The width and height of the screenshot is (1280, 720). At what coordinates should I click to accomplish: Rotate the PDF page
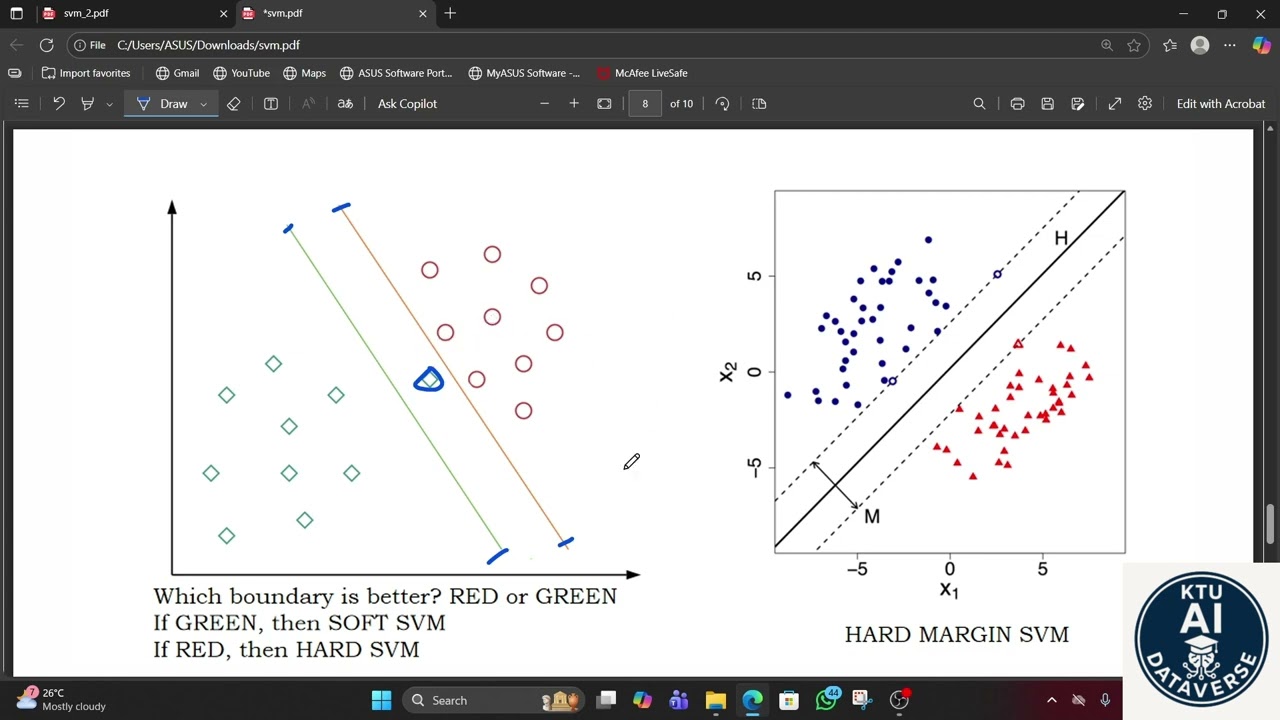coord(722,104)
